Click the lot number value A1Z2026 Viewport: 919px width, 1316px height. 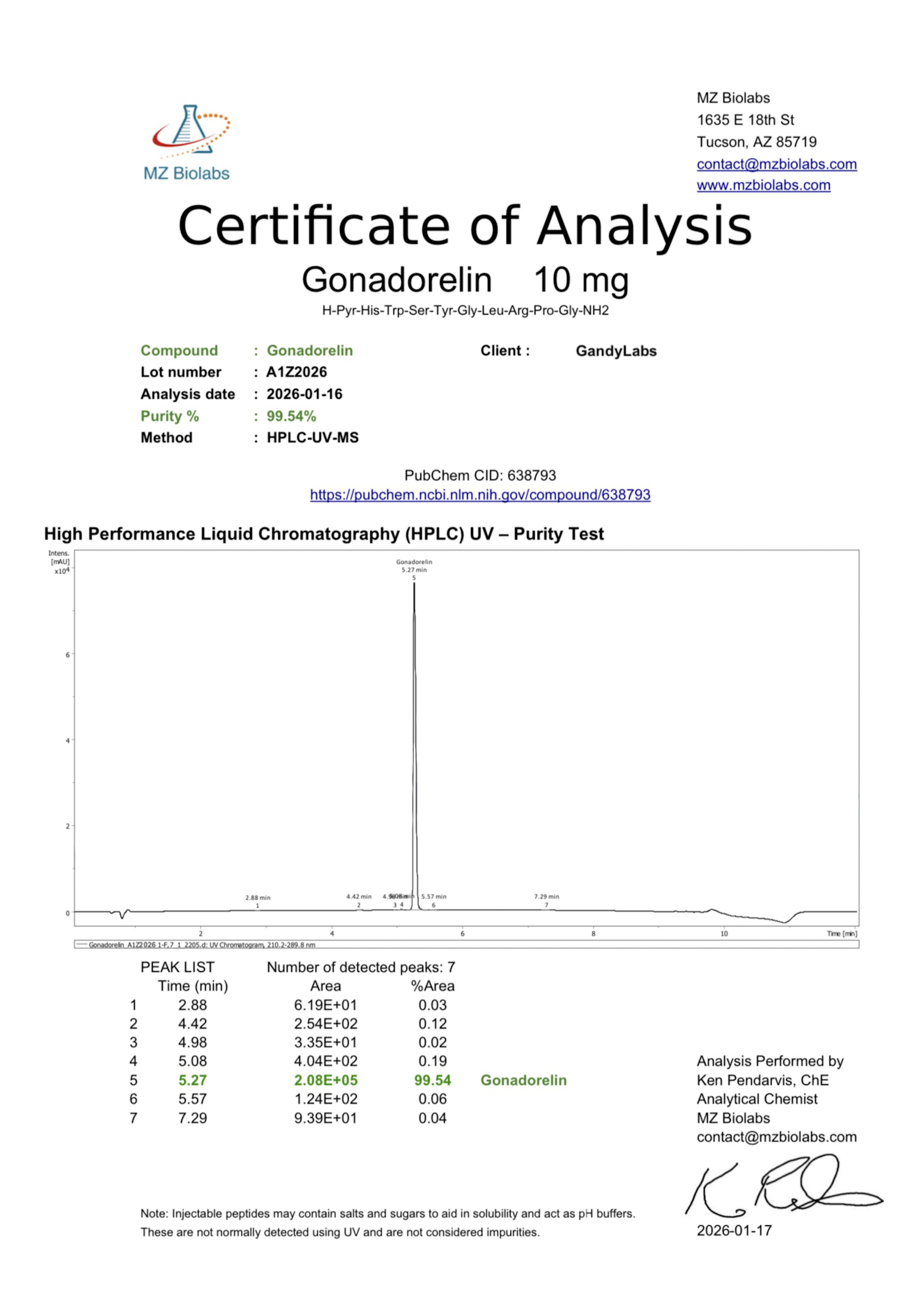[297, 372]
